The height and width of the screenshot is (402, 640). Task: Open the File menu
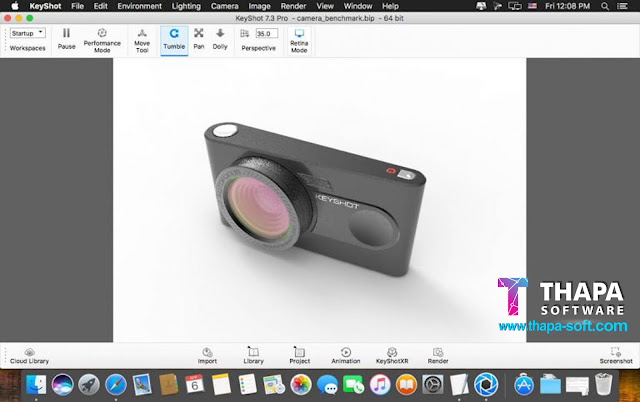click(x=78, y=6)
